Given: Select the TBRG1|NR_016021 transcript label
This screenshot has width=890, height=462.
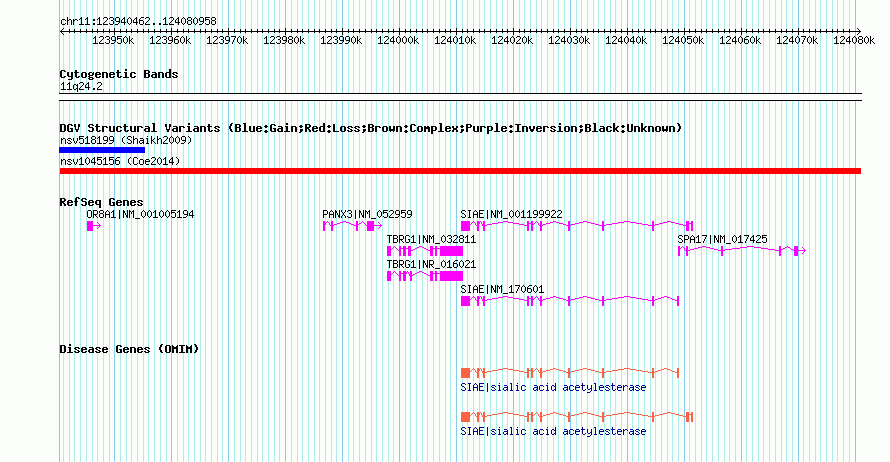Looking at the screenshot, I should (x=431, y=264).
